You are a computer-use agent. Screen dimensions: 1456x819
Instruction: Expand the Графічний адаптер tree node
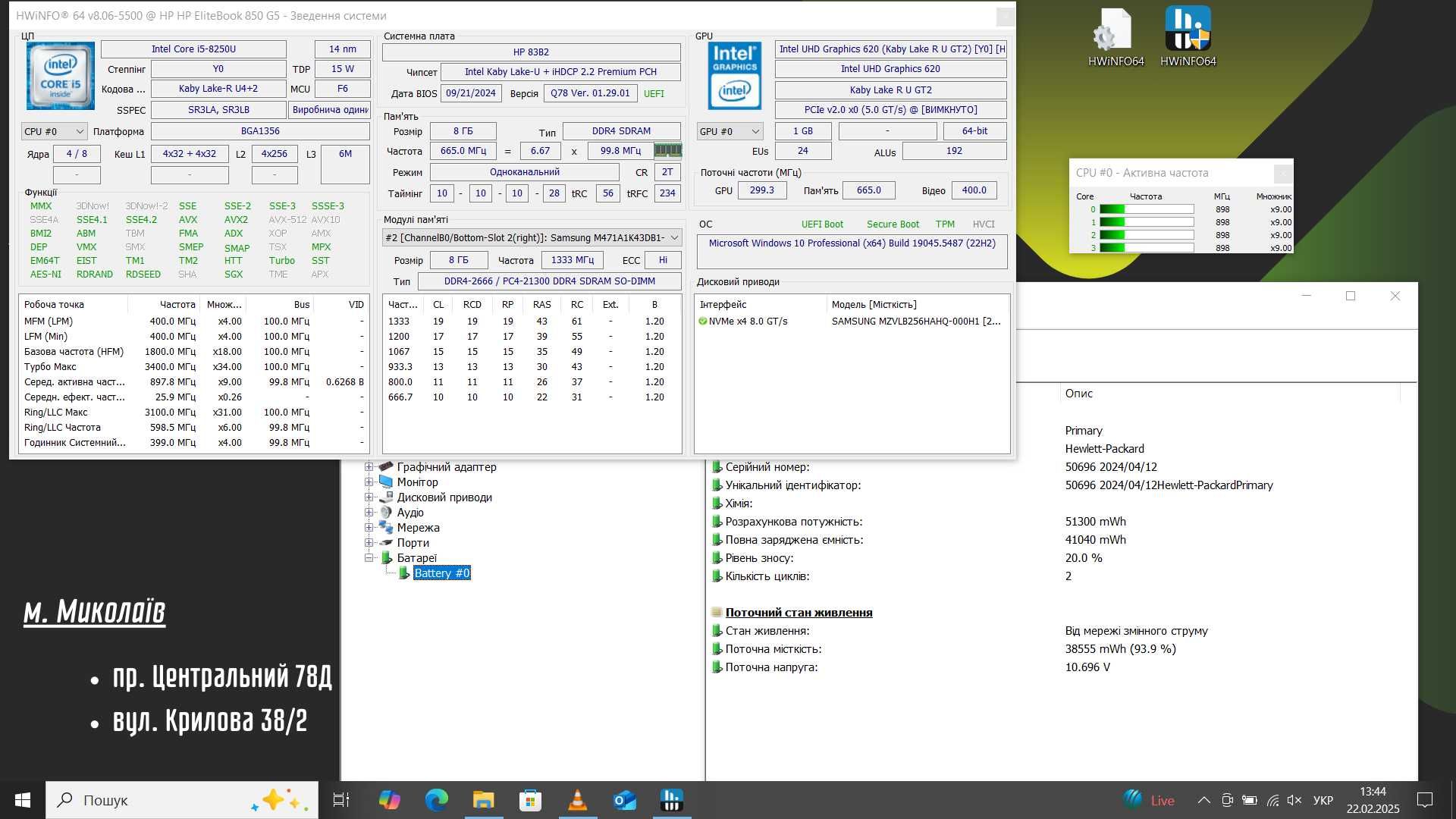(x=369, y=467)
